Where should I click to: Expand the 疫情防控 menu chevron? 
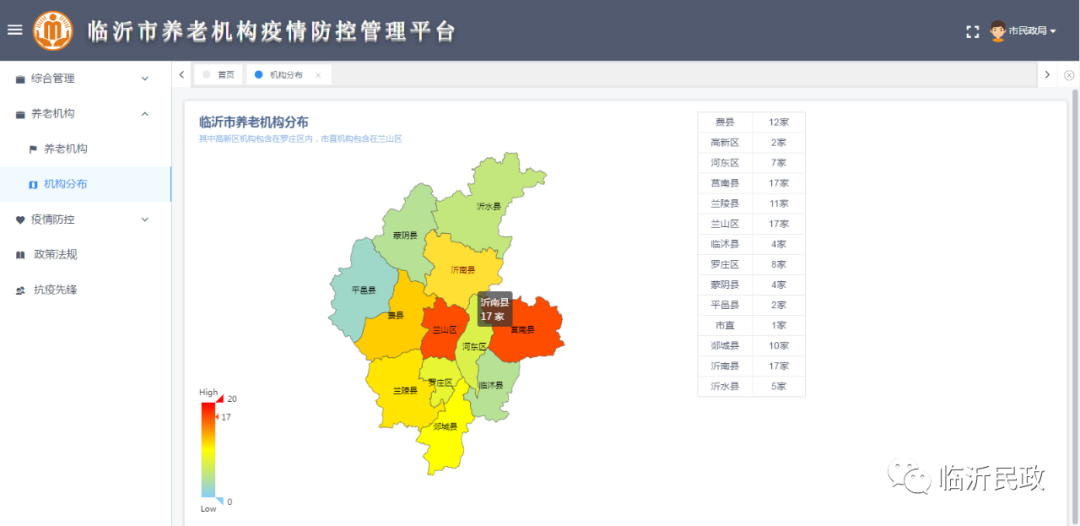(145, 220)
